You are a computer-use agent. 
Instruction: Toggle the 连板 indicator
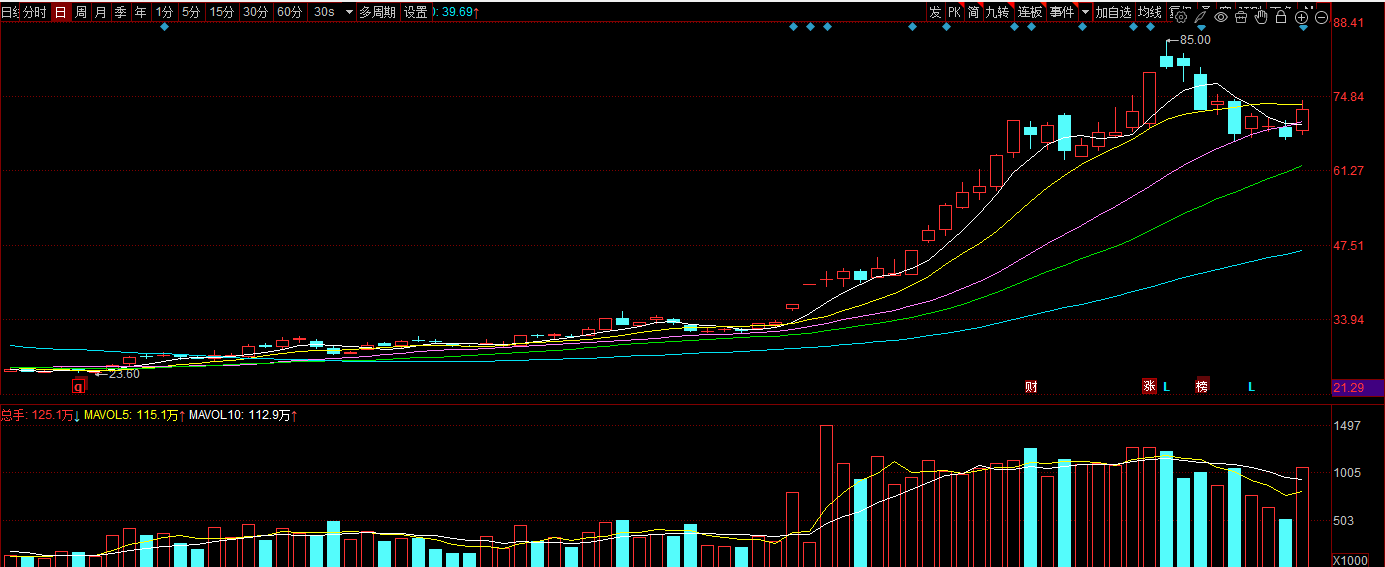click(1030, 12)
